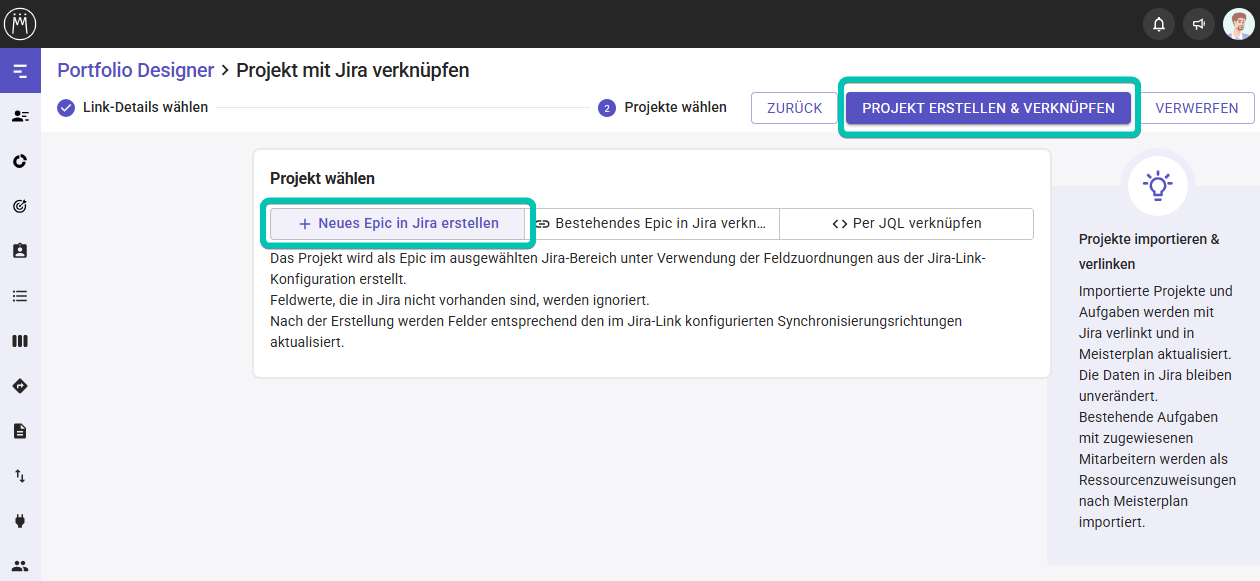
Task: Select the Projekte wählen step
Action: coord(663,107)
